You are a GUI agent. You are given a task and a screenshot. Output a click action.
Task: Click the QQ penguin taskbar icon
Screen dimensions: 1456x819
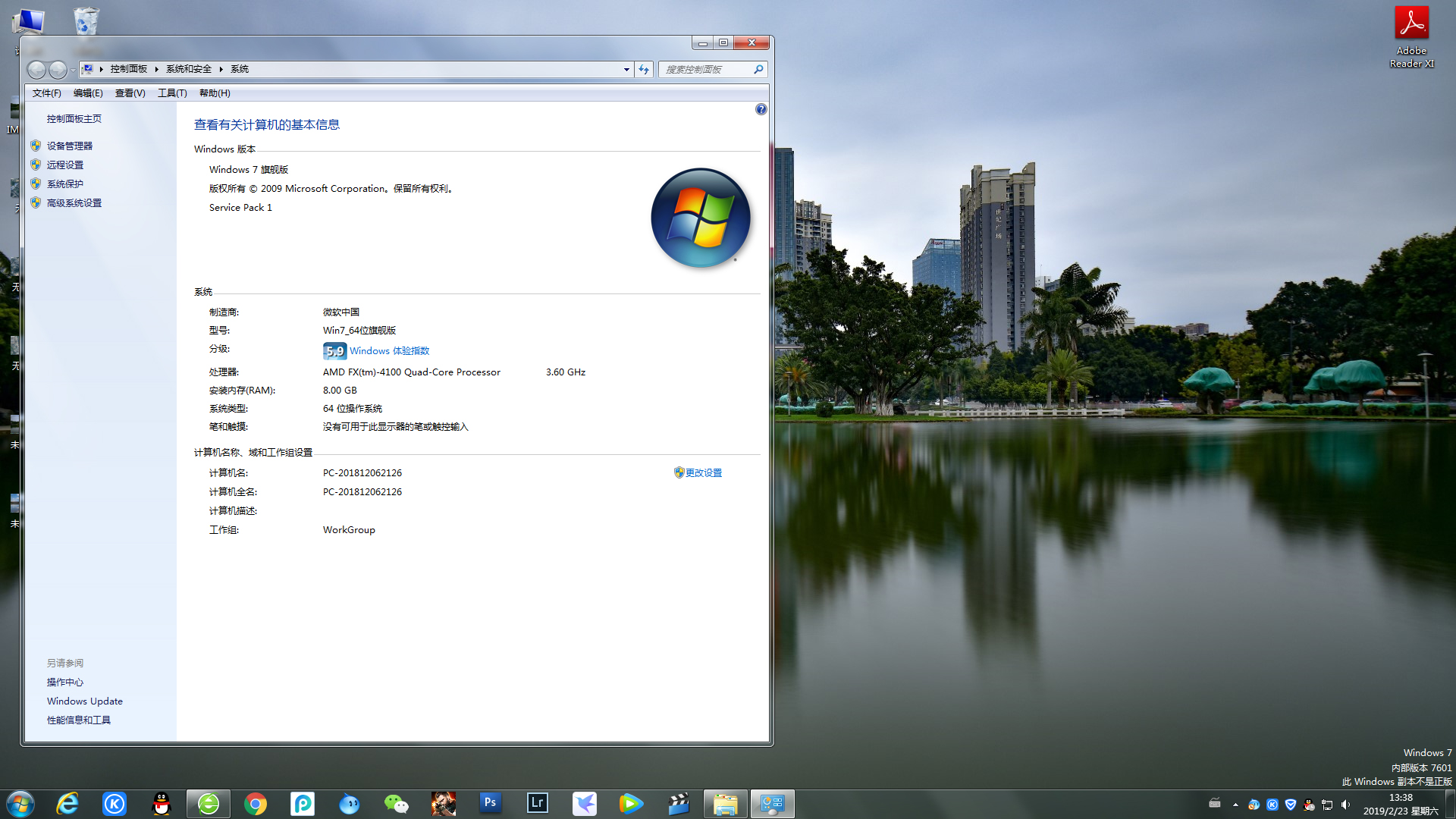coord(162,803)
